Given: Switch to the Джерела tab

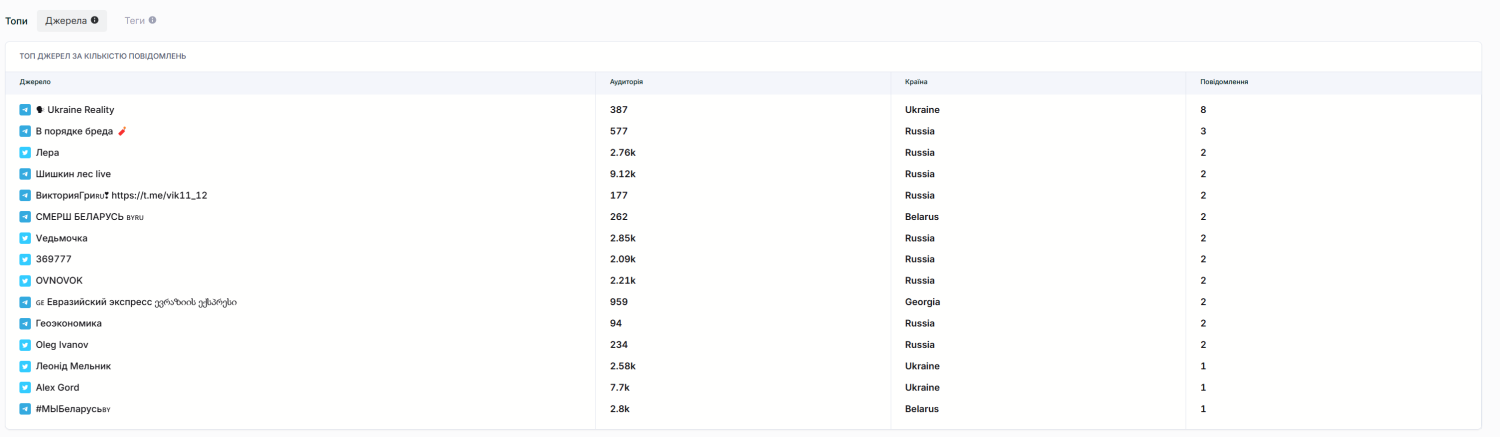Looking at the screenshot, I should pos(66,20).
